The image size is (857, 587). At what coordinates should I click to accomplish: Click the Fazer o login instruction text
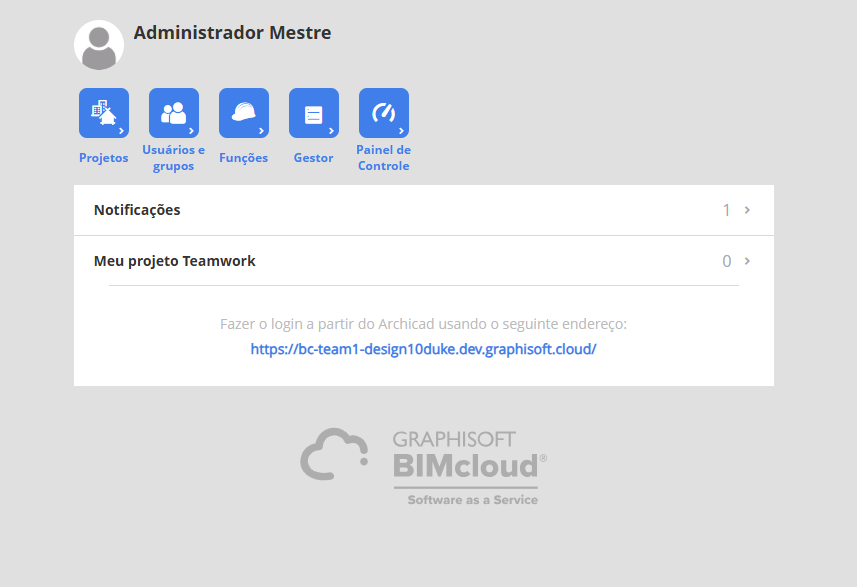click(x=424, y=324)
